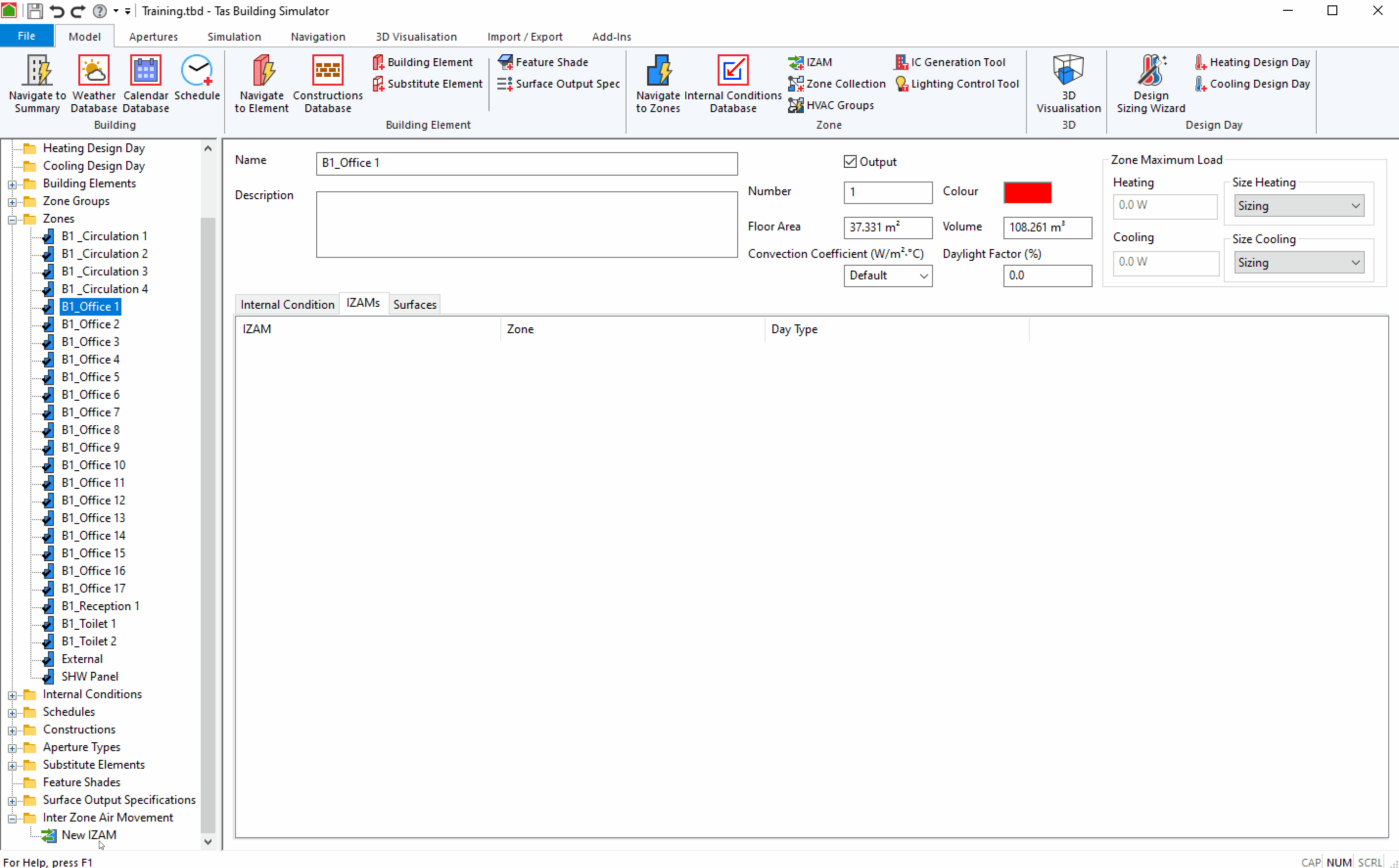Click Navigate to Element icon
The image size is (1399, 868).
tap(261, 84)
